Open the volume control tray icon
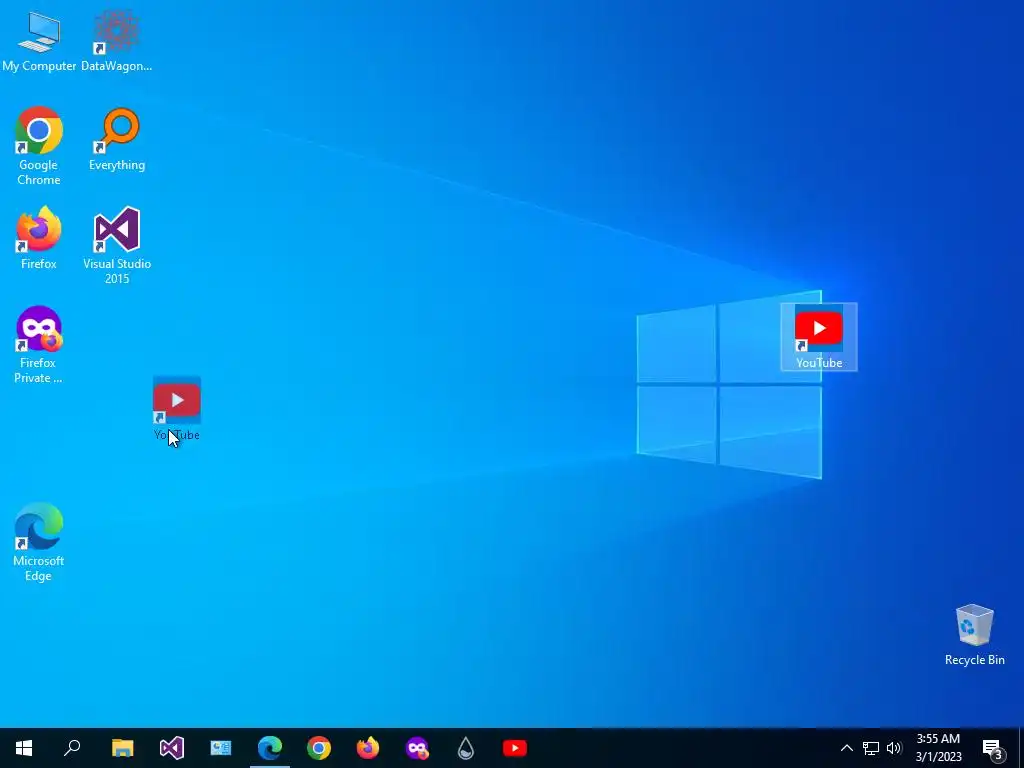This screenshot has width=1024, height=768. 894,748
